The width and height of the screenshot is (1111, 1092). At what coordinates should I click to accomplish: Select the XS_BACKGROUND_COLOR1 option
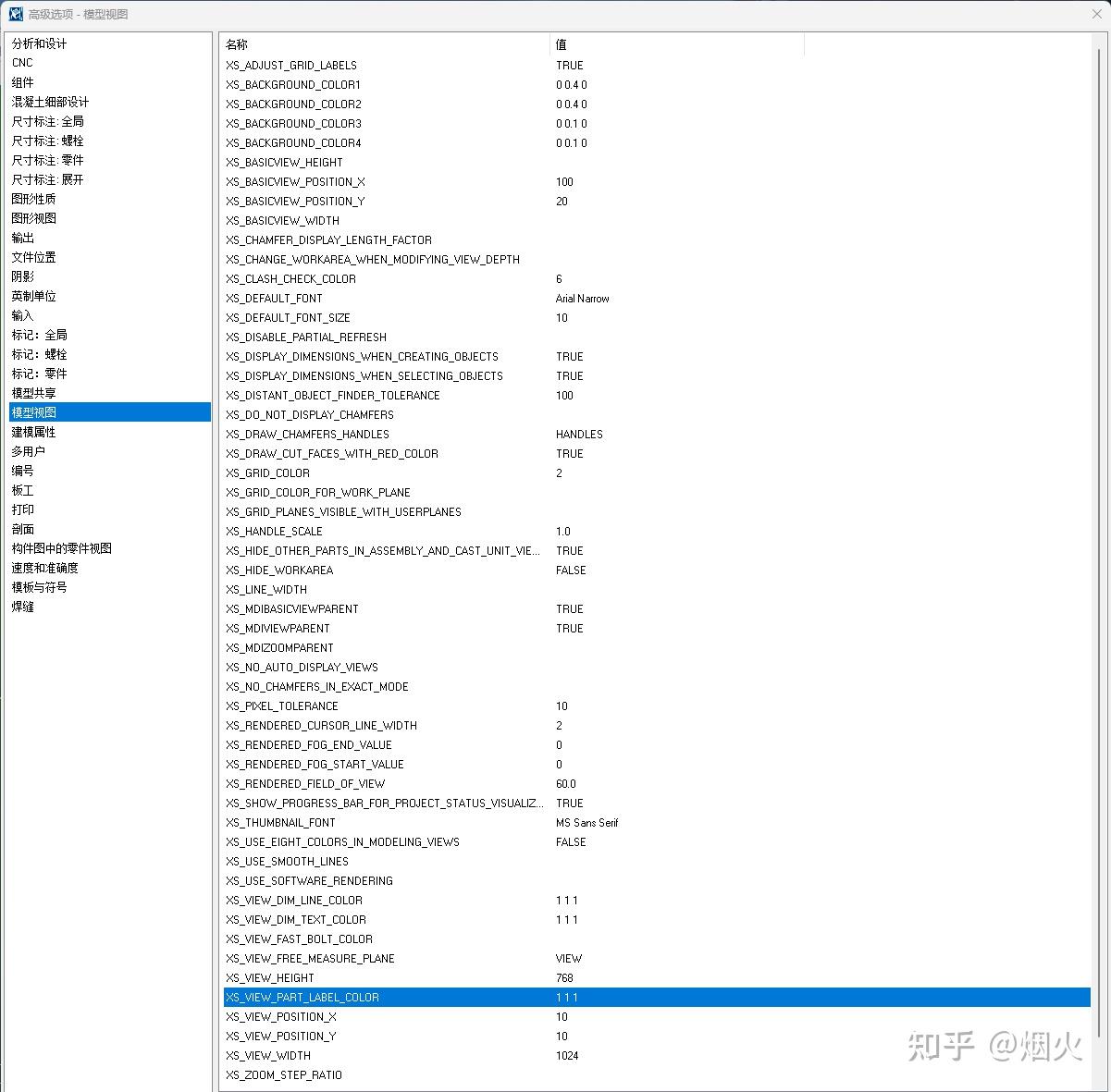click(293, 85)
